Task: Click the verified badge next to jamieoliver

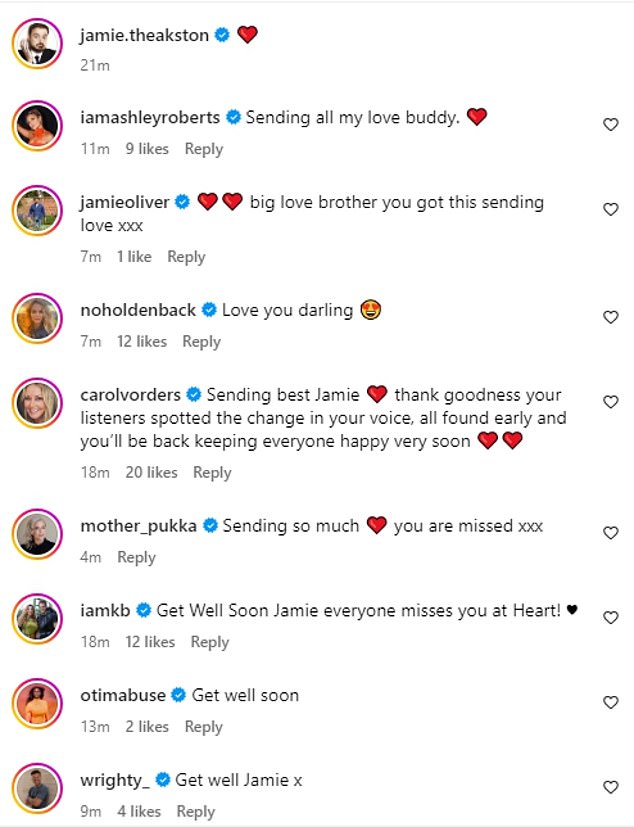Action: click(183, 202)
